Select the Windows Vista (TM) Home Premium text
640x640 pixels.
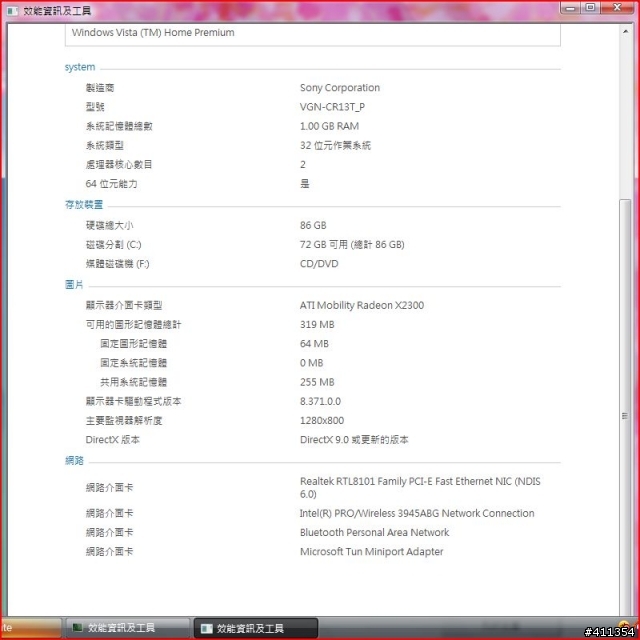tap(153, 33)
